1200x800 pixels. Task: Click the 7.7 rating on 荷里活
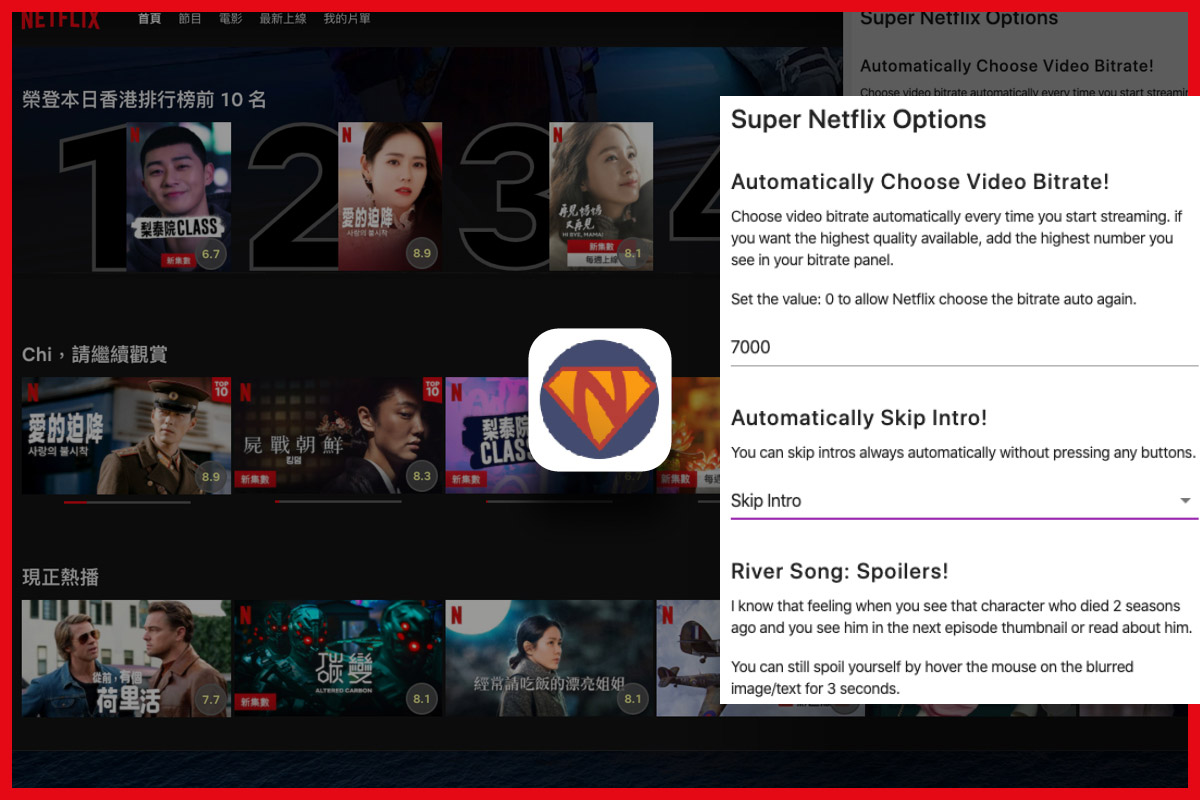pos(211,699)
